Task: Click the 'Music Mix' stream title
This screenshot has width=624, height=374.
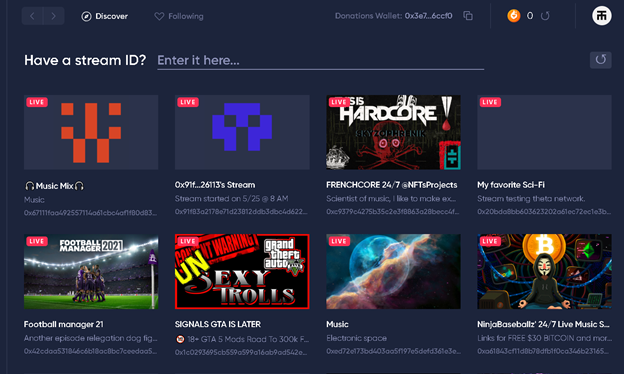Action: (x=55, y=186)
